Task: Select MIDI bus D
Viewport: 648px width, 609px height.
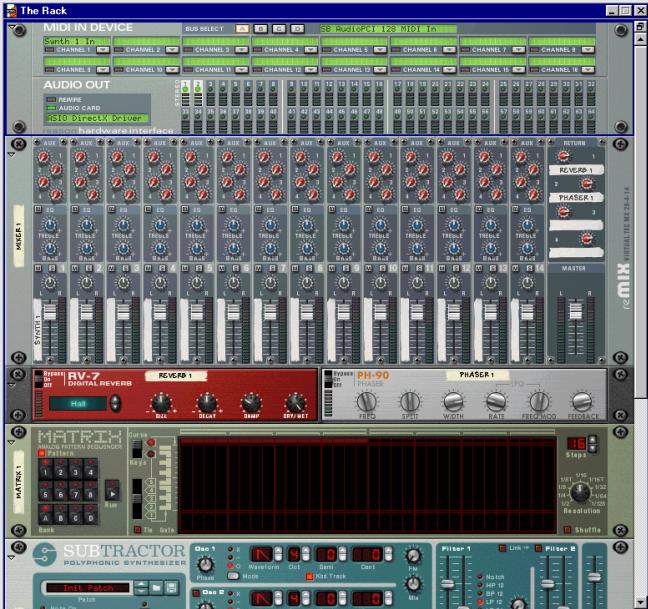Action: [297, 29]
